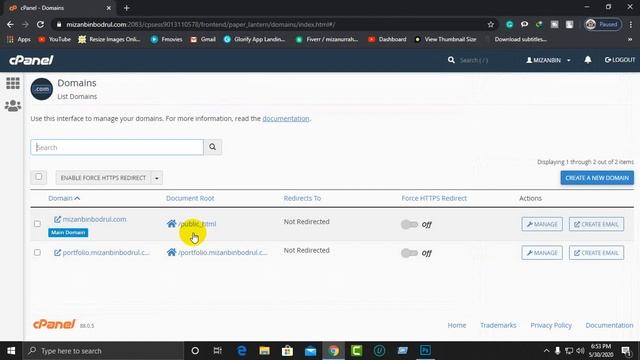Toggle Force HTTPS for portfolio subdomain

[x=409, y=253]
